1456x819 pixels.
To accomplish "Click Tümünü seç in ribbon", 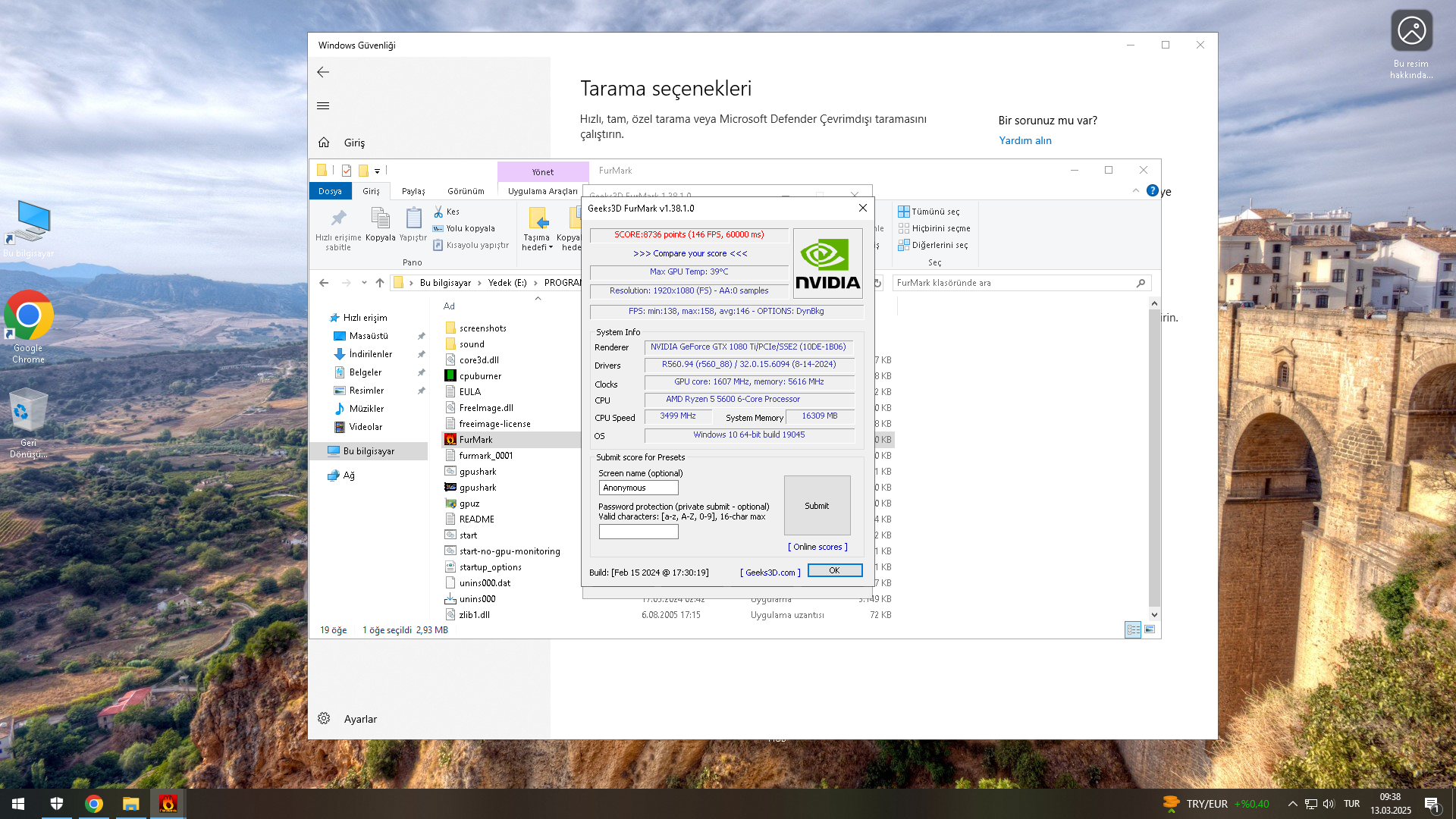I will click(x=929, y=212).
